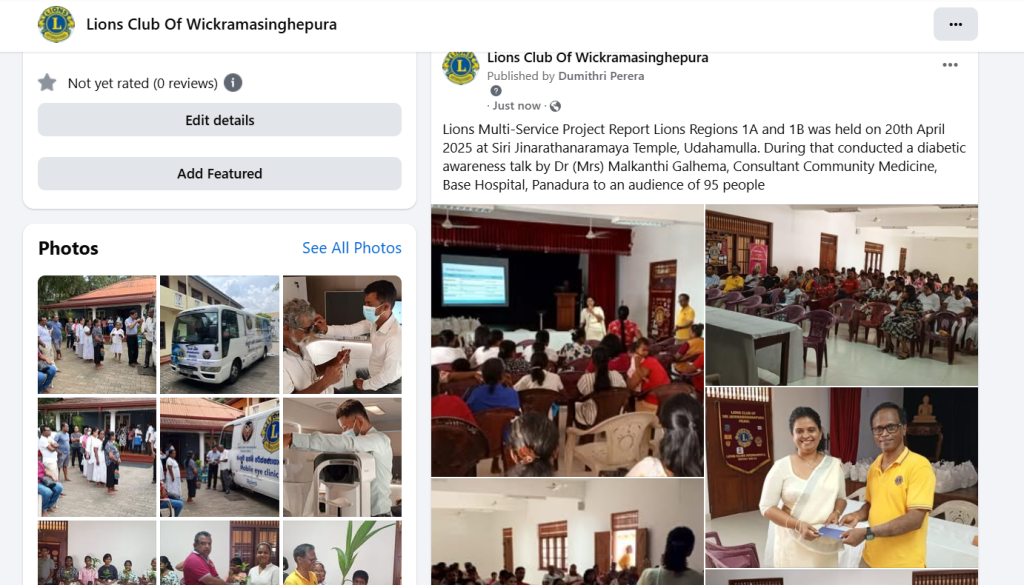
Task: Click the star rating icon
Action: coord(47,83)
